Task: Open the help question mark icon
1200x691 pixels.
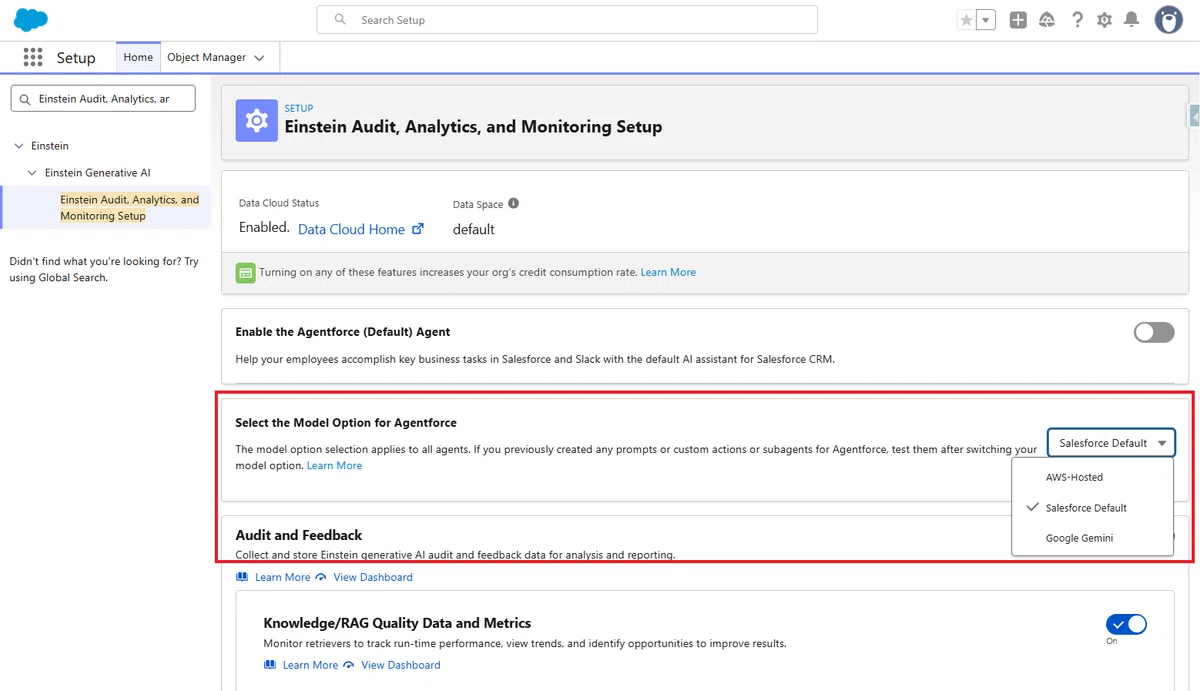Action: 1077,20
